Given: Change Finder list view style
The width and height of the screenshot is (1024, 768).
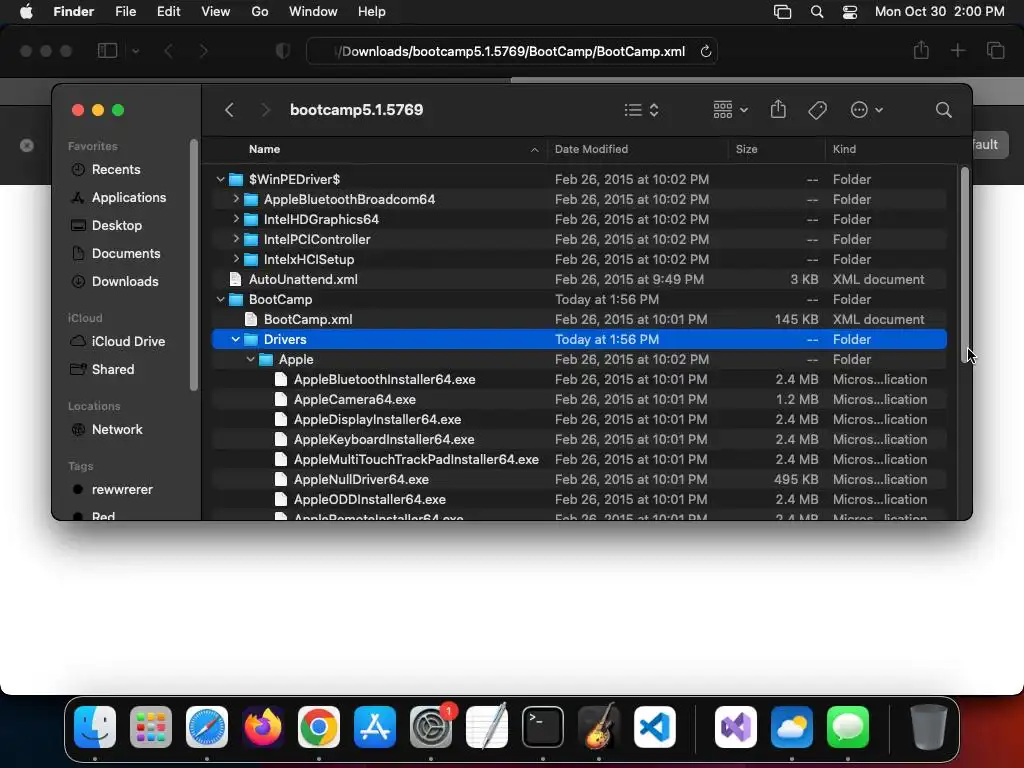Looking at the screenshot, I should 641,110.
